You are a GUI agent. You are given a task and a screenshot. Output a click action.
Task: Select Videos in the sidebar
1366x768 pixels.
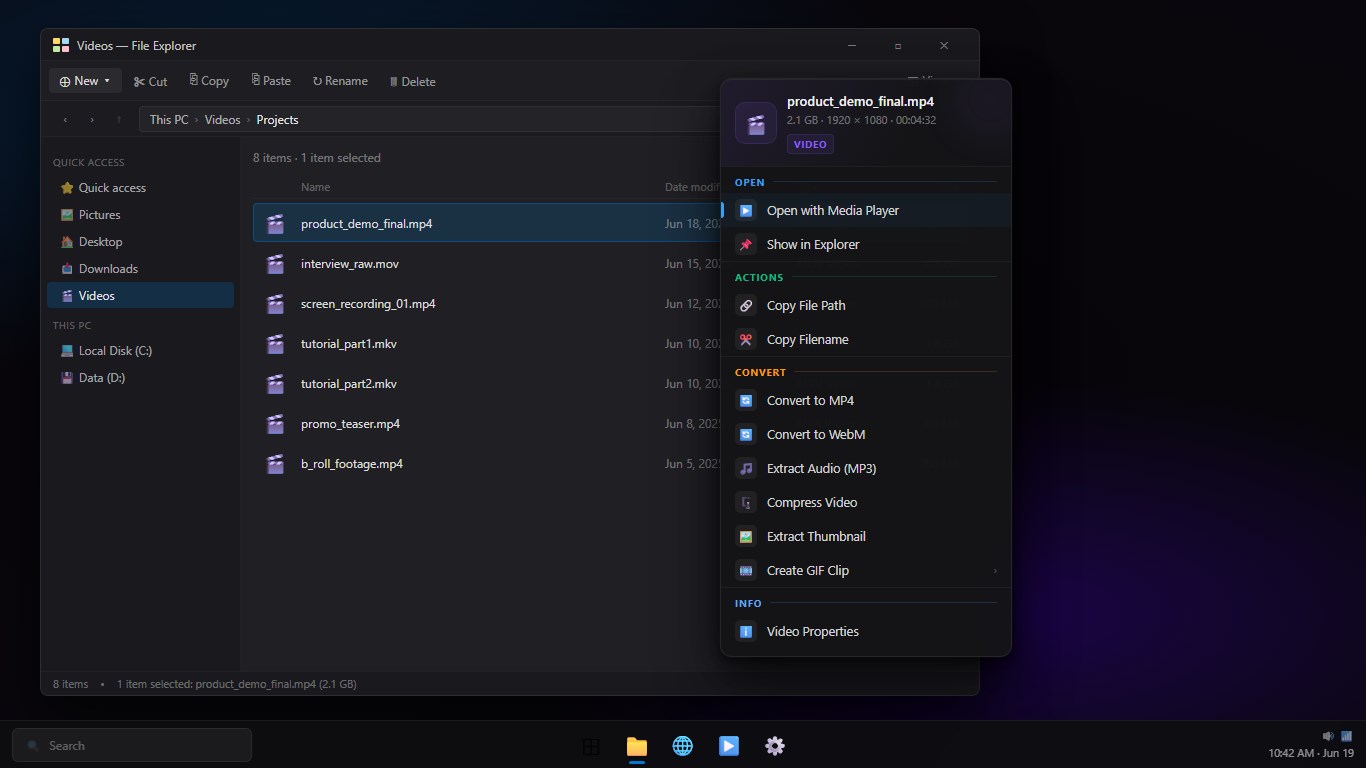140,296
